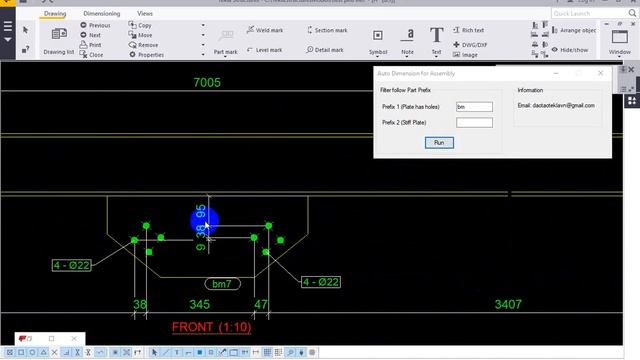Toggle the select-all arrow selection switch
The width and height of the screenshot is (640, 360).
154,352
